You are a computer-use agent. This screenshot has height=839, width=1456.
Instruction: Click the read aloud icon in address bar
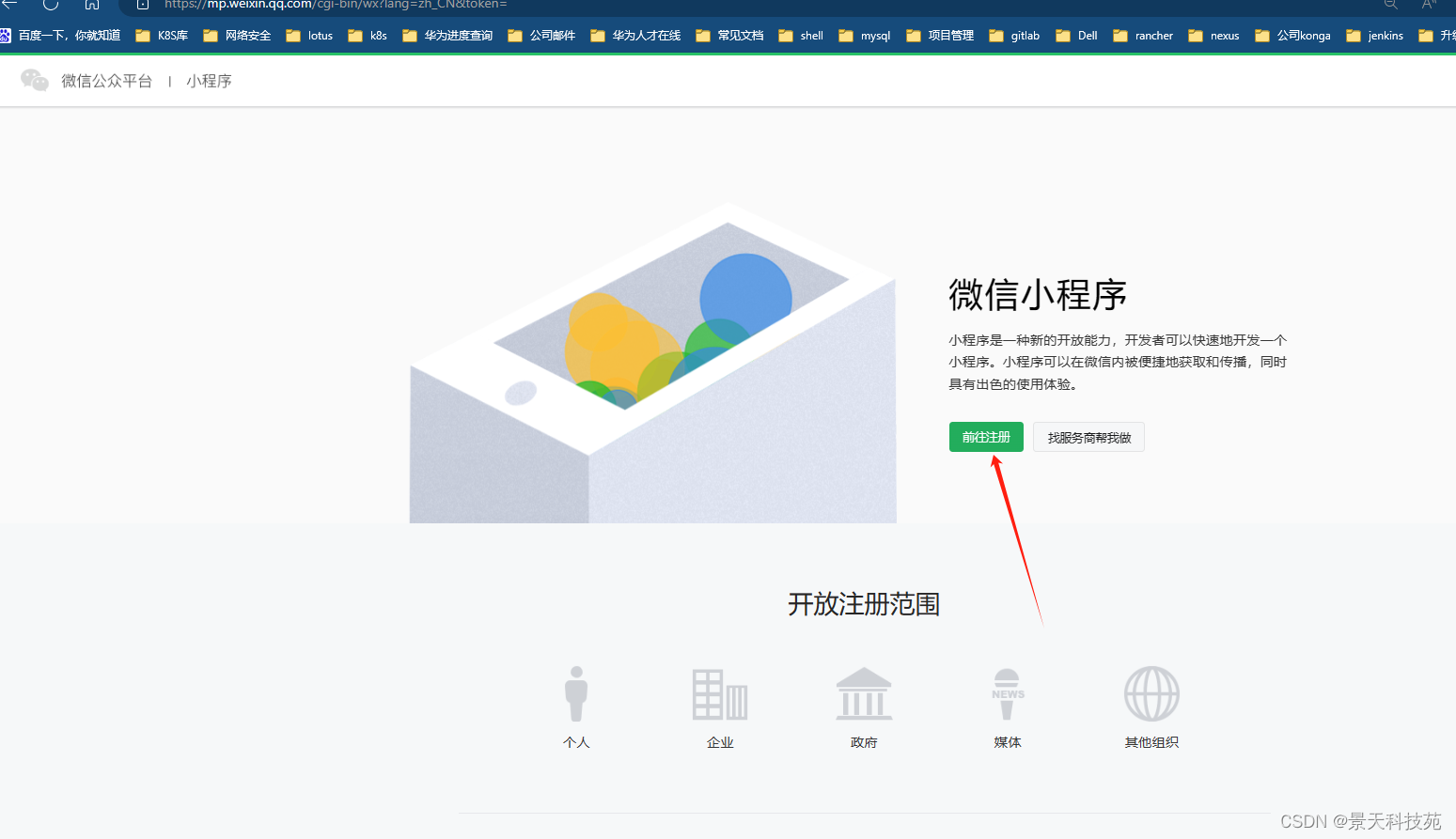point(1429,4)
